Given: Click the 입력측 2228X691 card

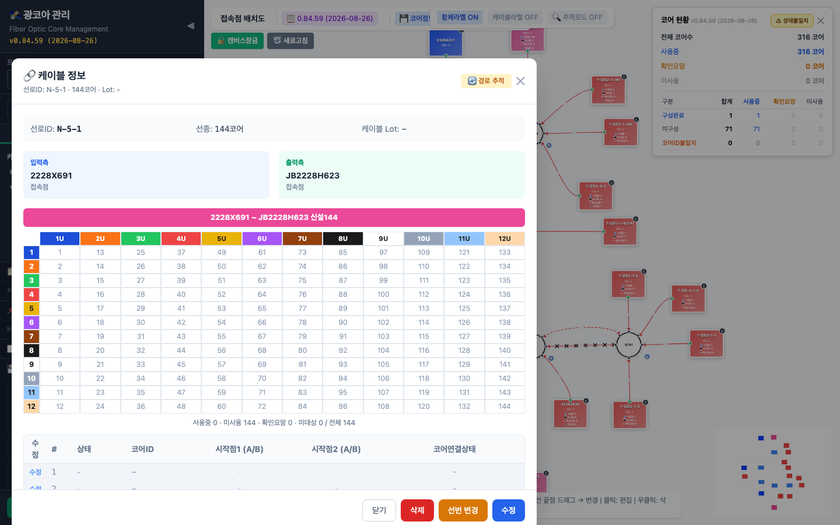Looking at the screenshot, I should [x=146, y=175].
